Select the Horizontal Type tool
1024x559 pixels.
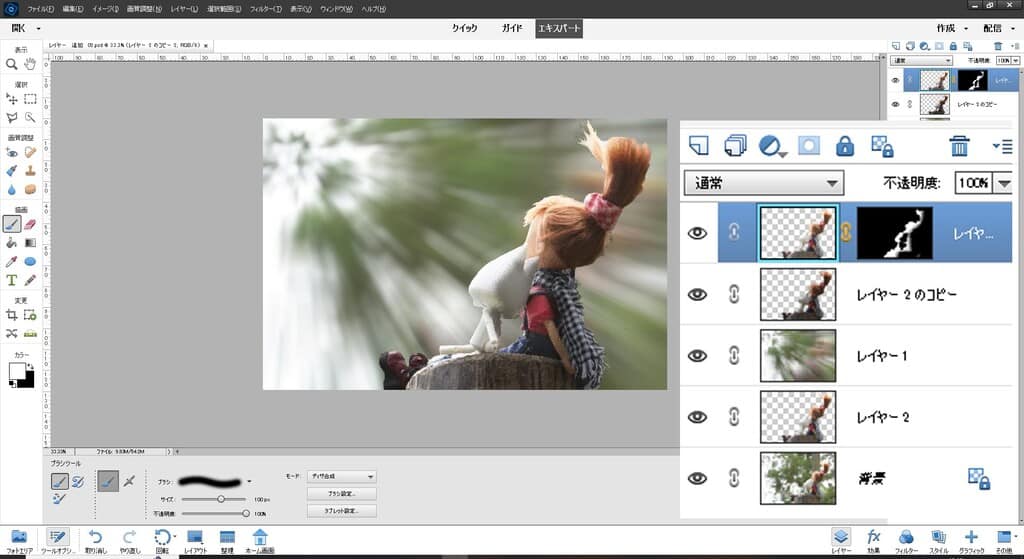click(x=12, y=280)
